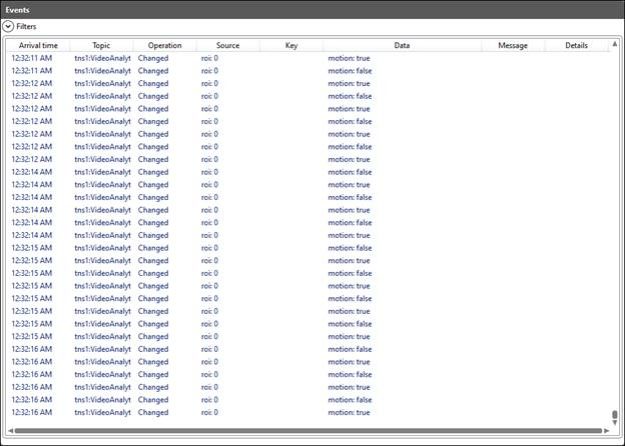Screen dimensions: 625x446
Task: Click the Message column header
Action: click(512, 46)
